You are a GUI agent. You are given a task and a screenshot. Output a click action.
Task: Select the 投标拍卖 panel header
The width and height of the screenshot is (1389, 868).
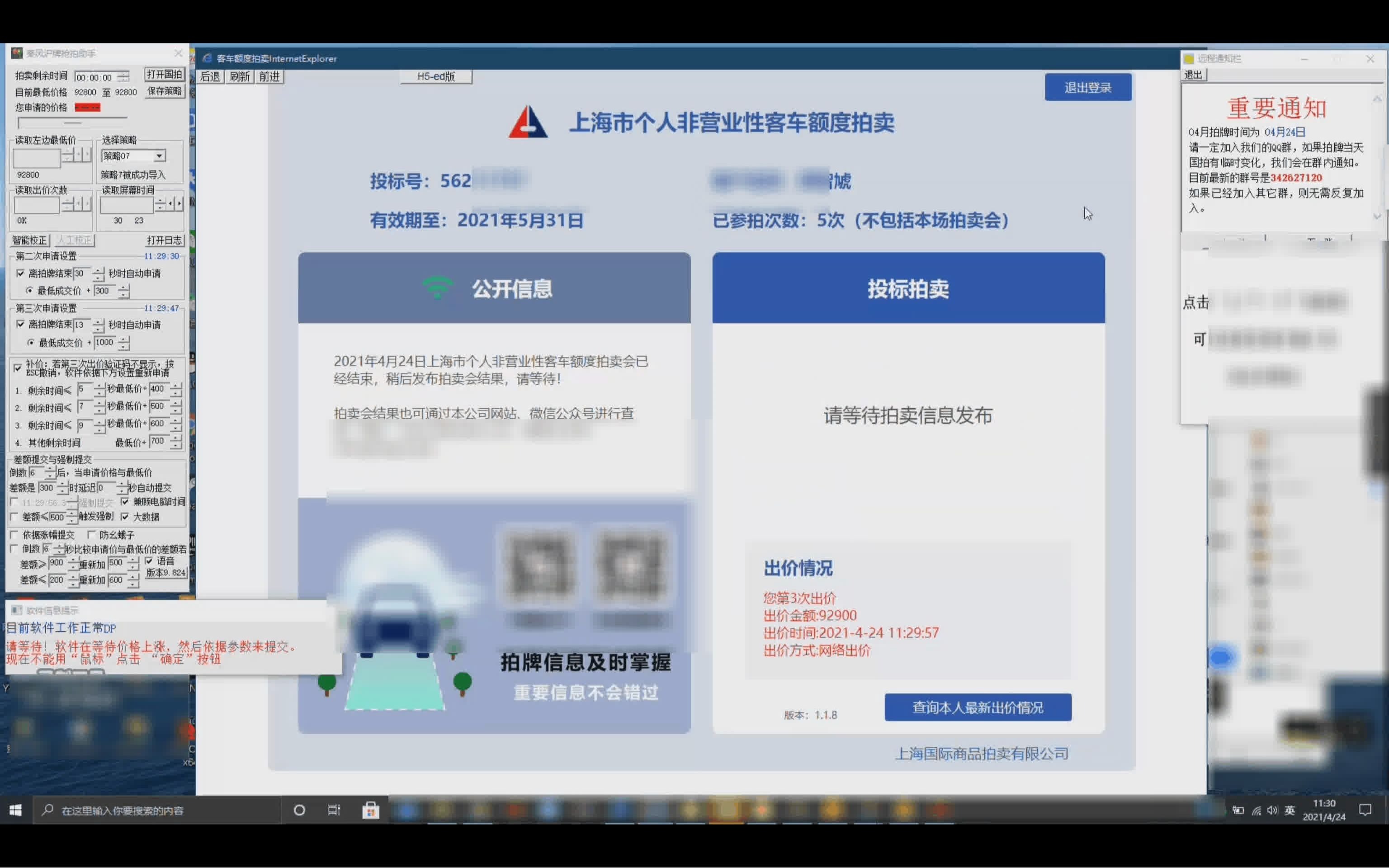coord(908,288)
